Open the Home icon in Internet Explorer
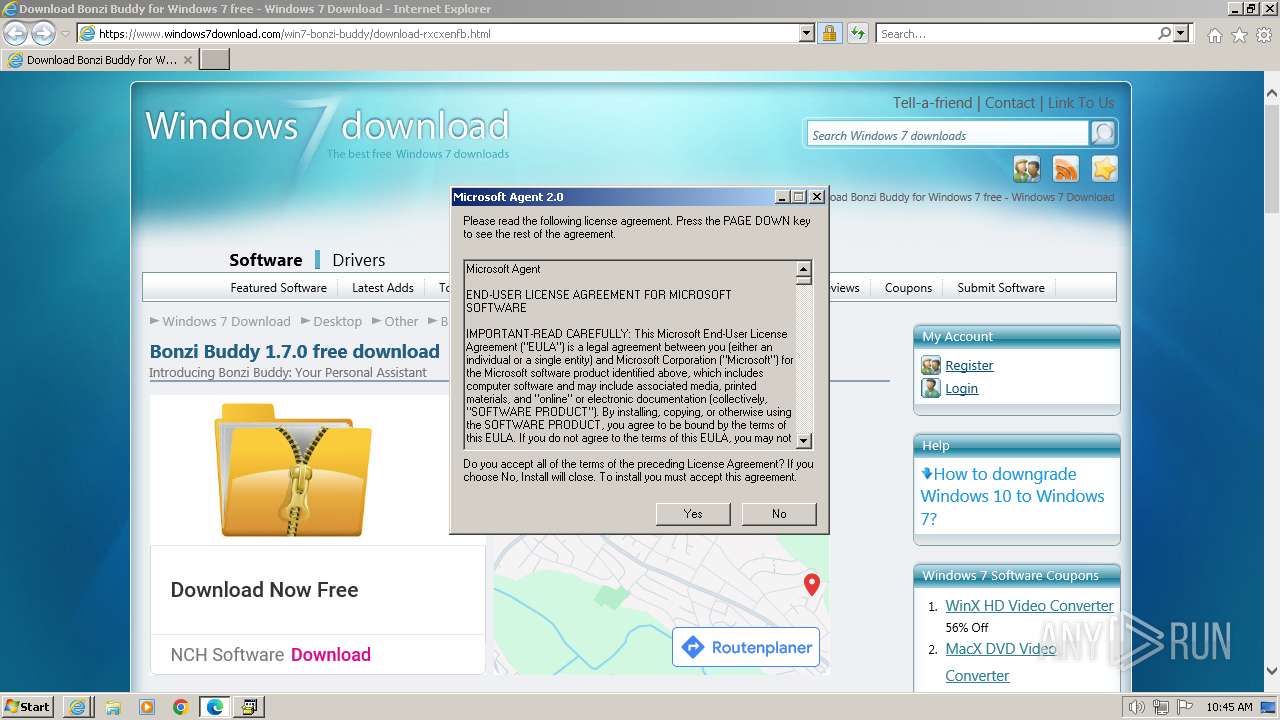This screenshot has width=1280, height=720. [1214, 35]
